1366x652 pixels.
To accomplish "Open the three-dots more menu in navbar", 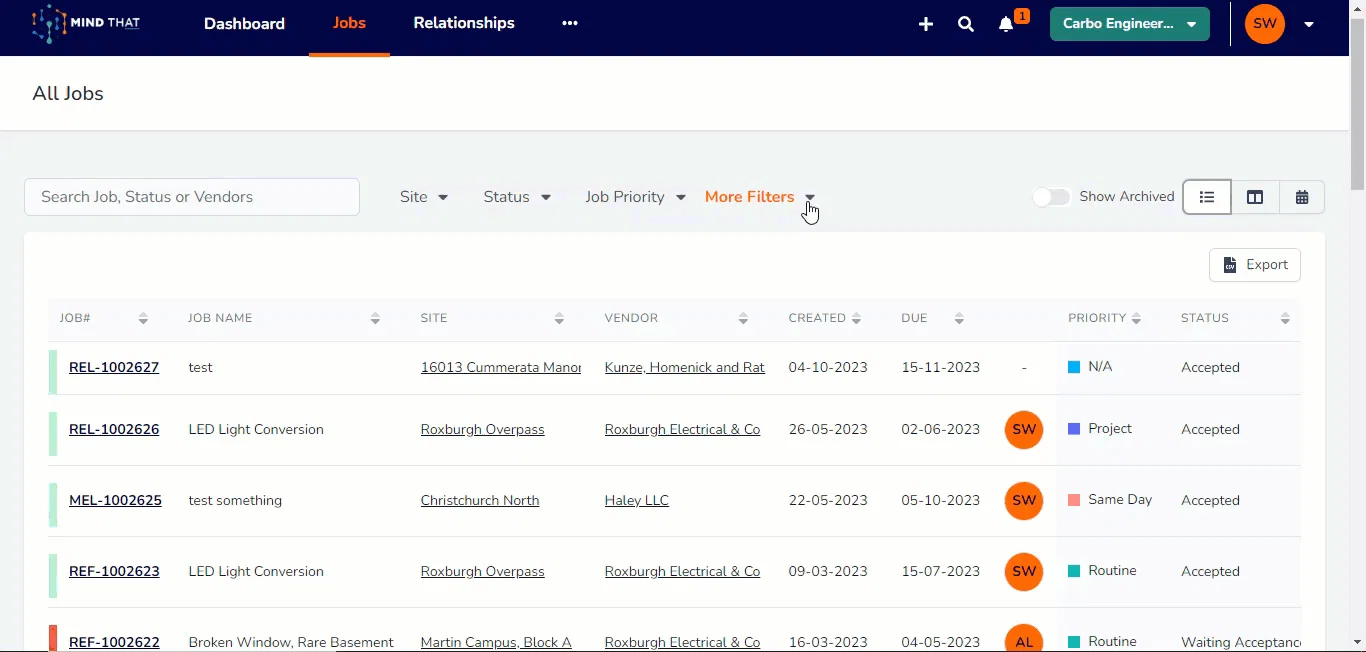I will (x=570, y=23).
